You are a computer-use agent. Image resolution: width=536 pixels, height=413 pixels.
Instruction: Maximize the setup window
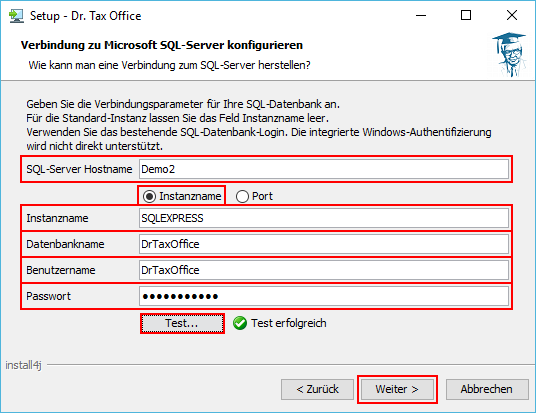[x=466, y=15]
